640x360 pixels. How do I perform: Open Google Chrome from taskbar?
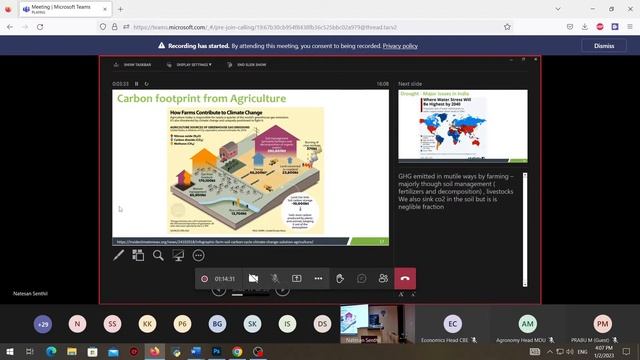(237, 351)
